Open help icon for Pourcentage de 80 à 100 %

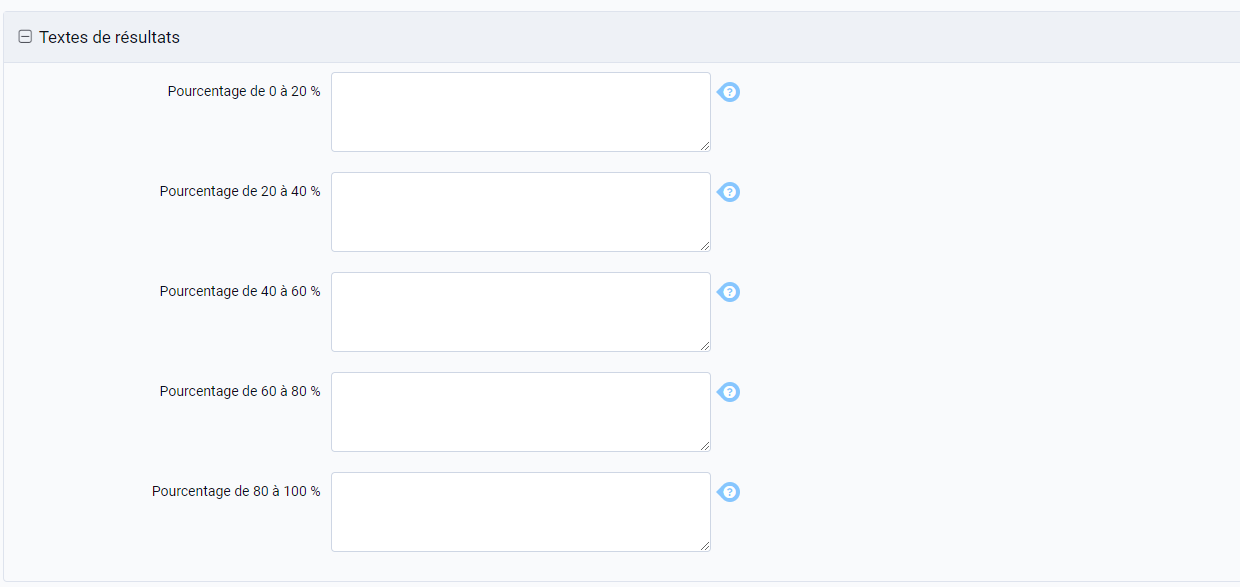[729, 492]
